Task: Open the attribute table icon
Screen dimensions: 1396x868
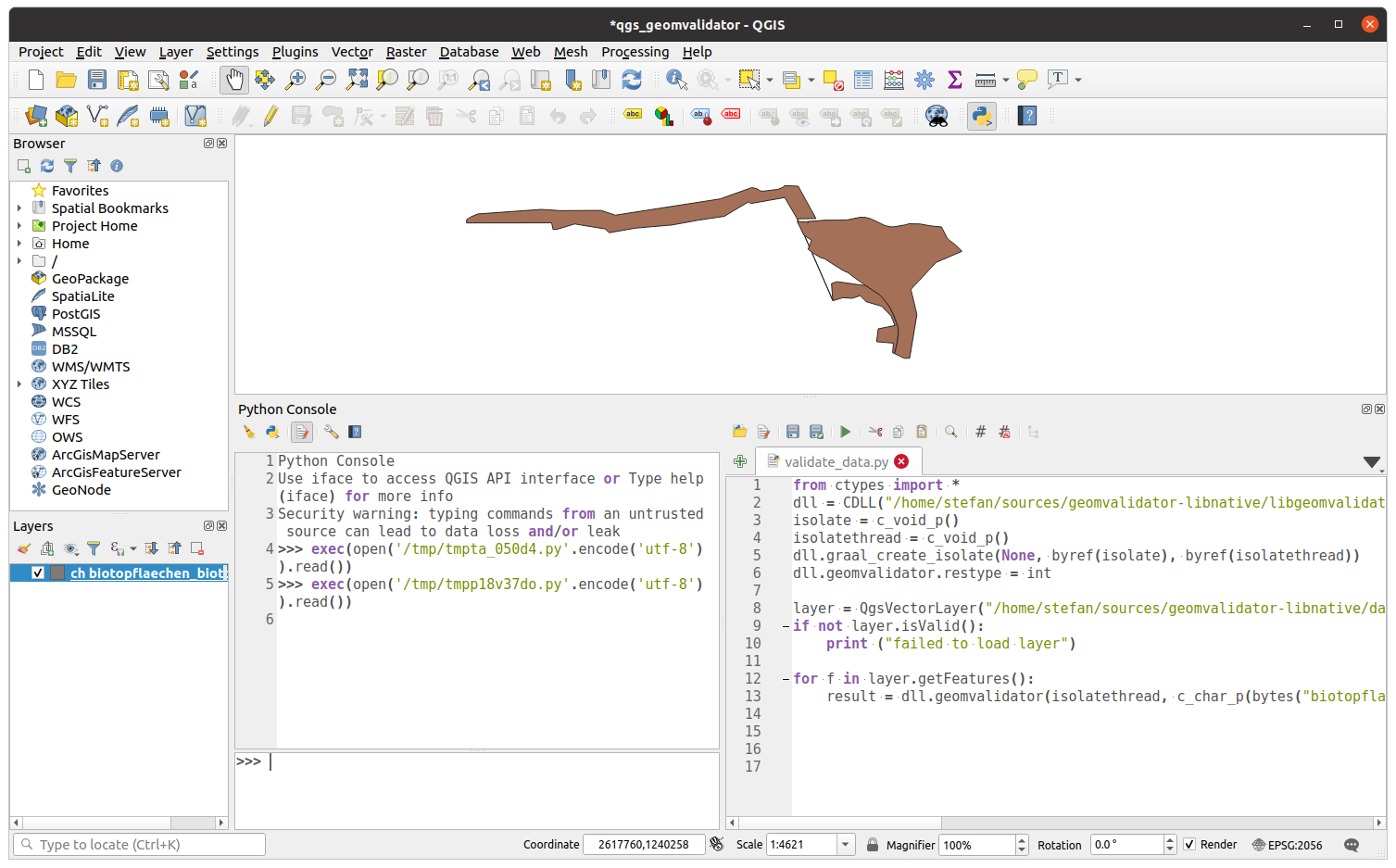Action: point(863,80)
